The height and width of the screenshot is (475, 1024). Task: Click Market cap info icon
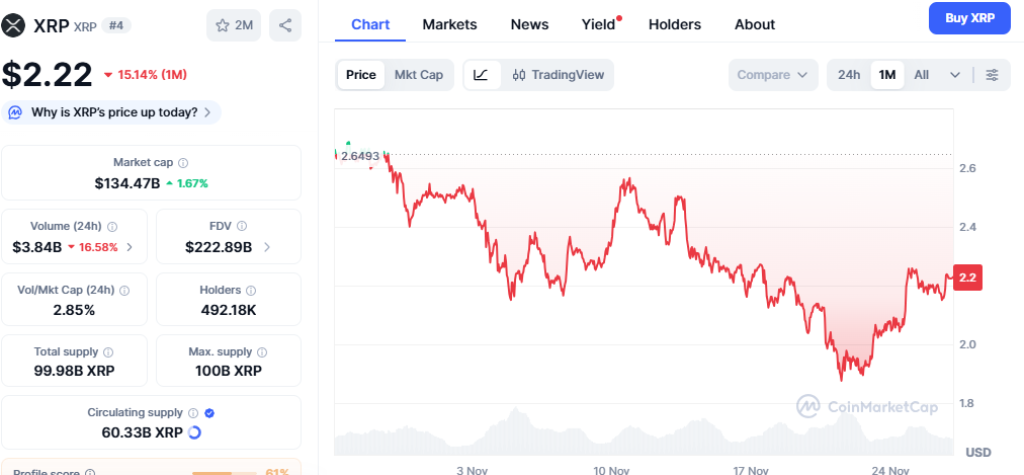pos(183,162)
